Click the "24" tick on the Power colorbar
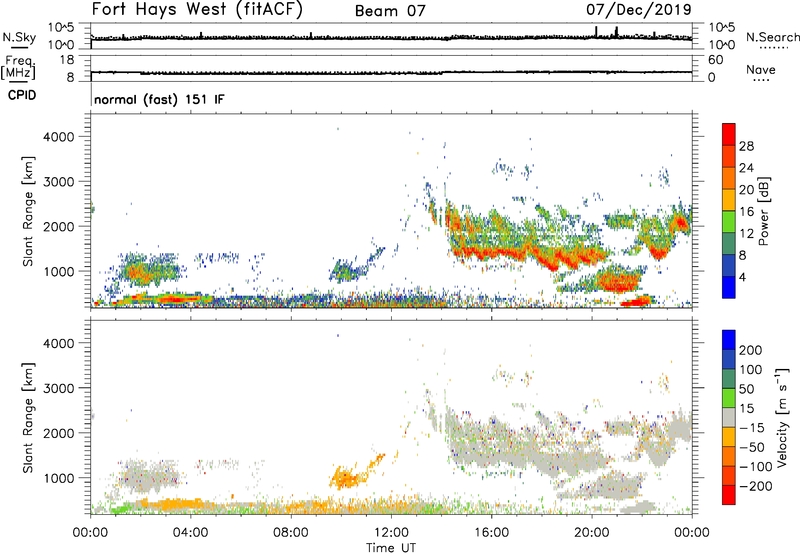 tap(746, 168)
